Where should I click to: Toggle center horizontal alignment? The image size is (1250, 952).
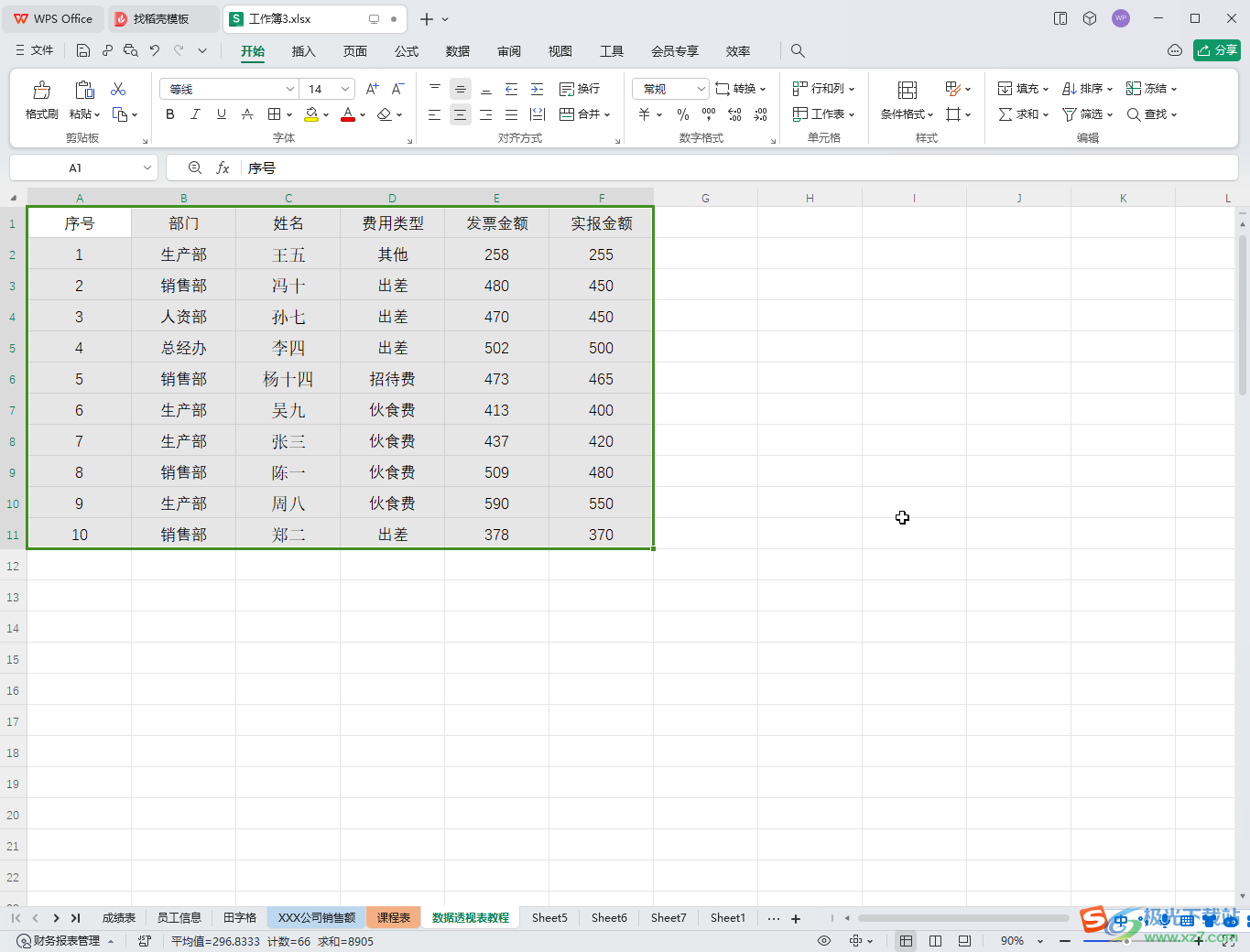click(461, 114)
